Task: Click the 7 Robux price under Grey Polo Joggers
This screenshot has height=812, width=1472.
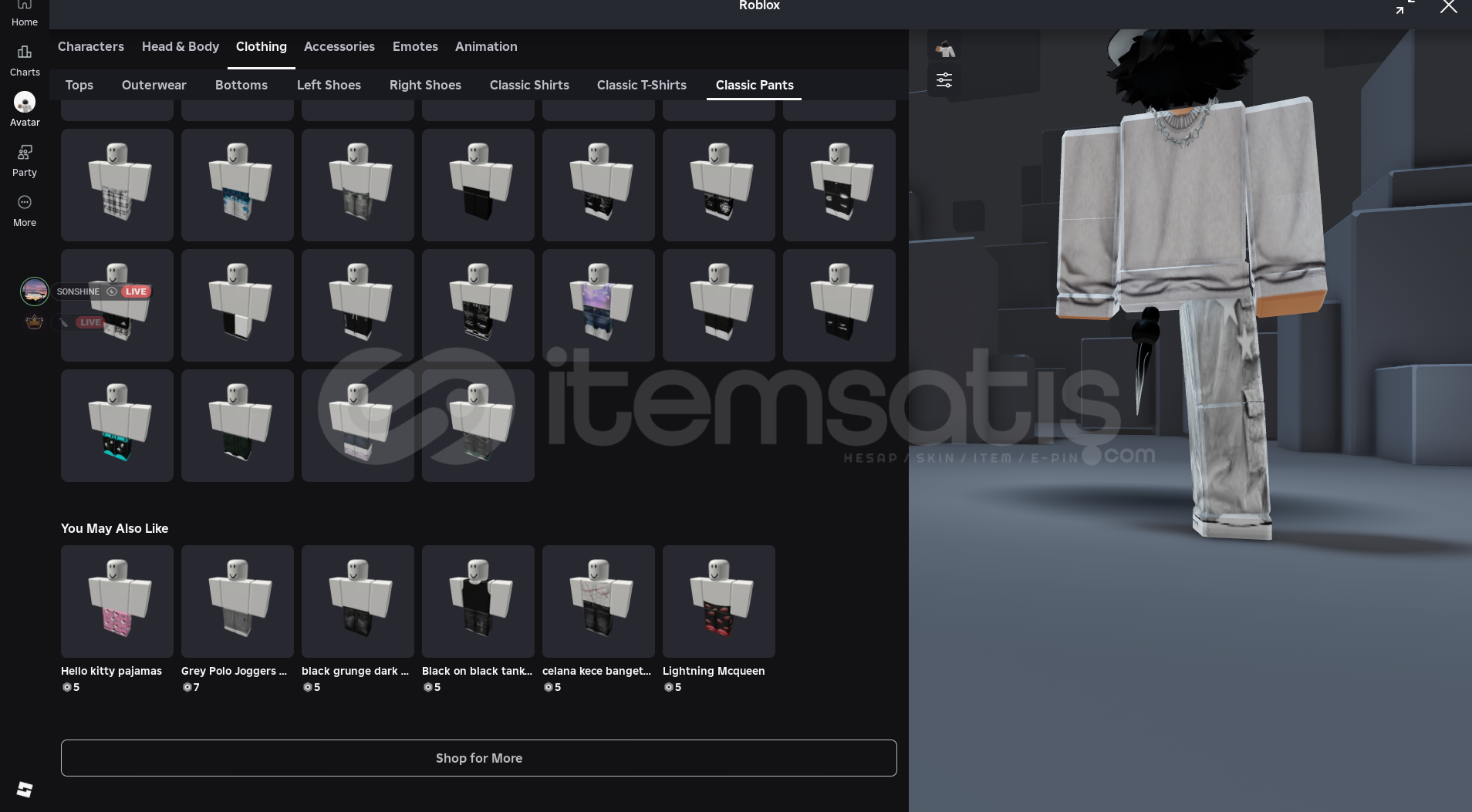Action: pyautogui.click(x=191, y=687)
